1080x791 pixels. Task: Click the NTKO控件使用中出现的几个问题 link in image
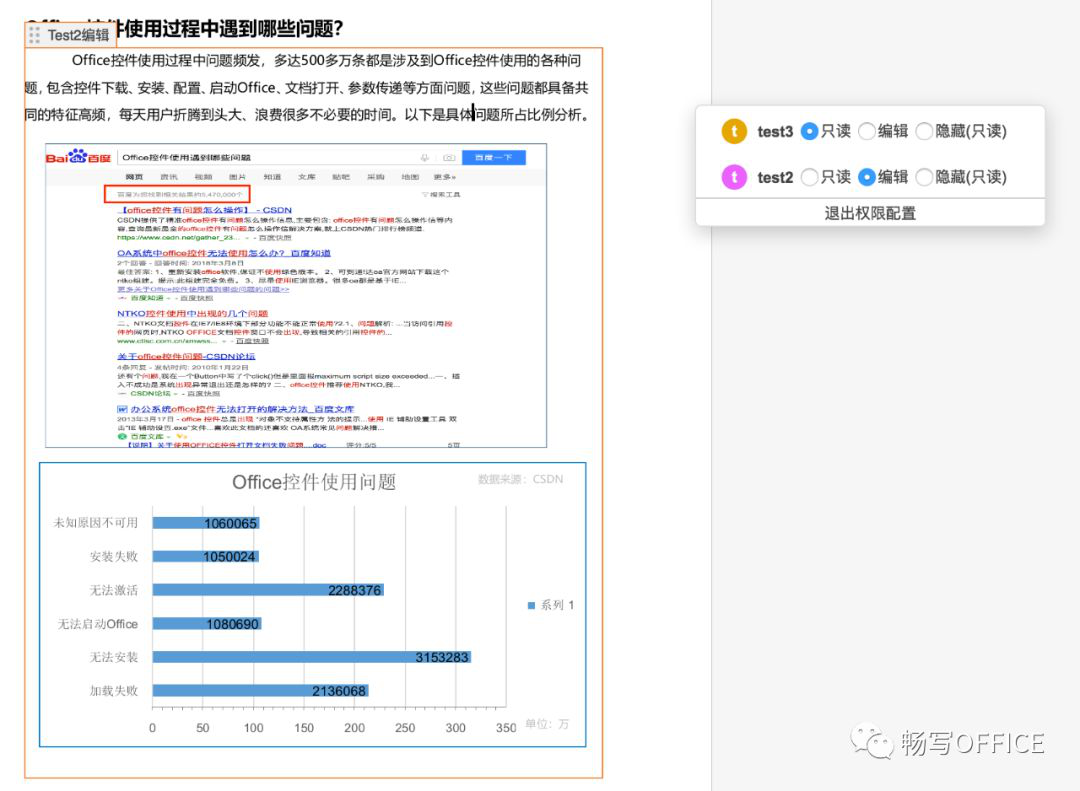[192, 314]
